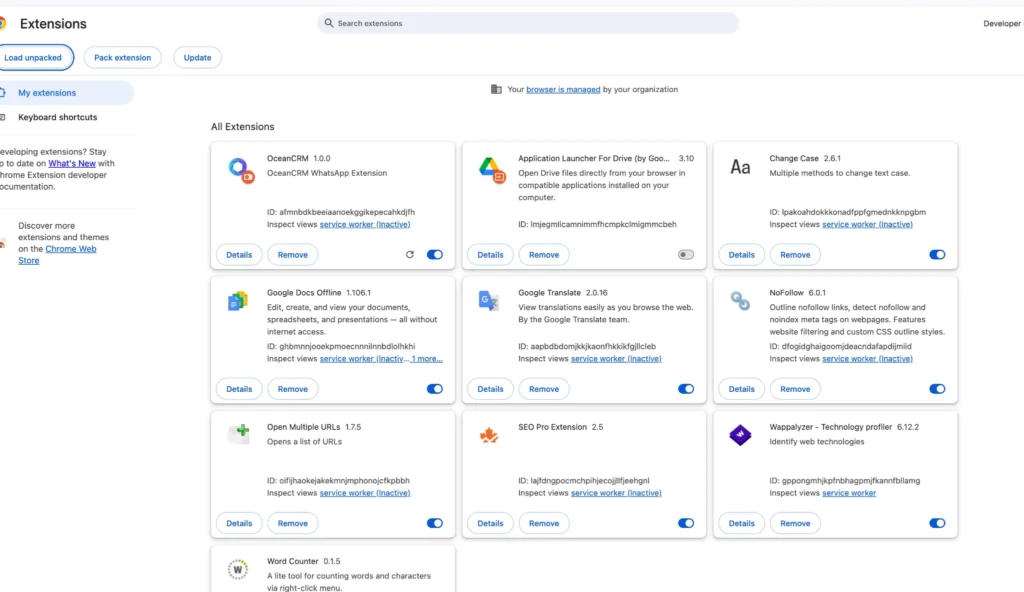Screen dimensions: 1024x592
Task: Open Details for SEO Pro Extension
Action: pos(490,523)
